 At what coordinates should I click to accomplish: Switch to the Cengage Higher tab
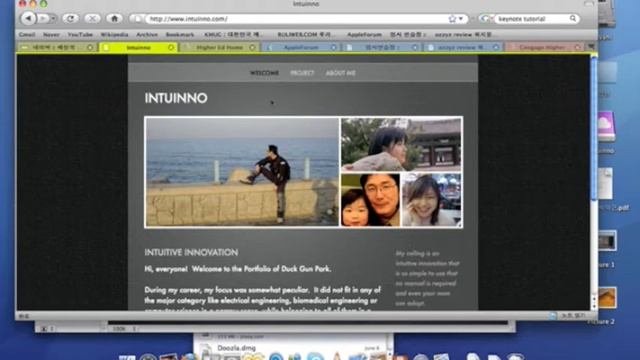point(542,48)
